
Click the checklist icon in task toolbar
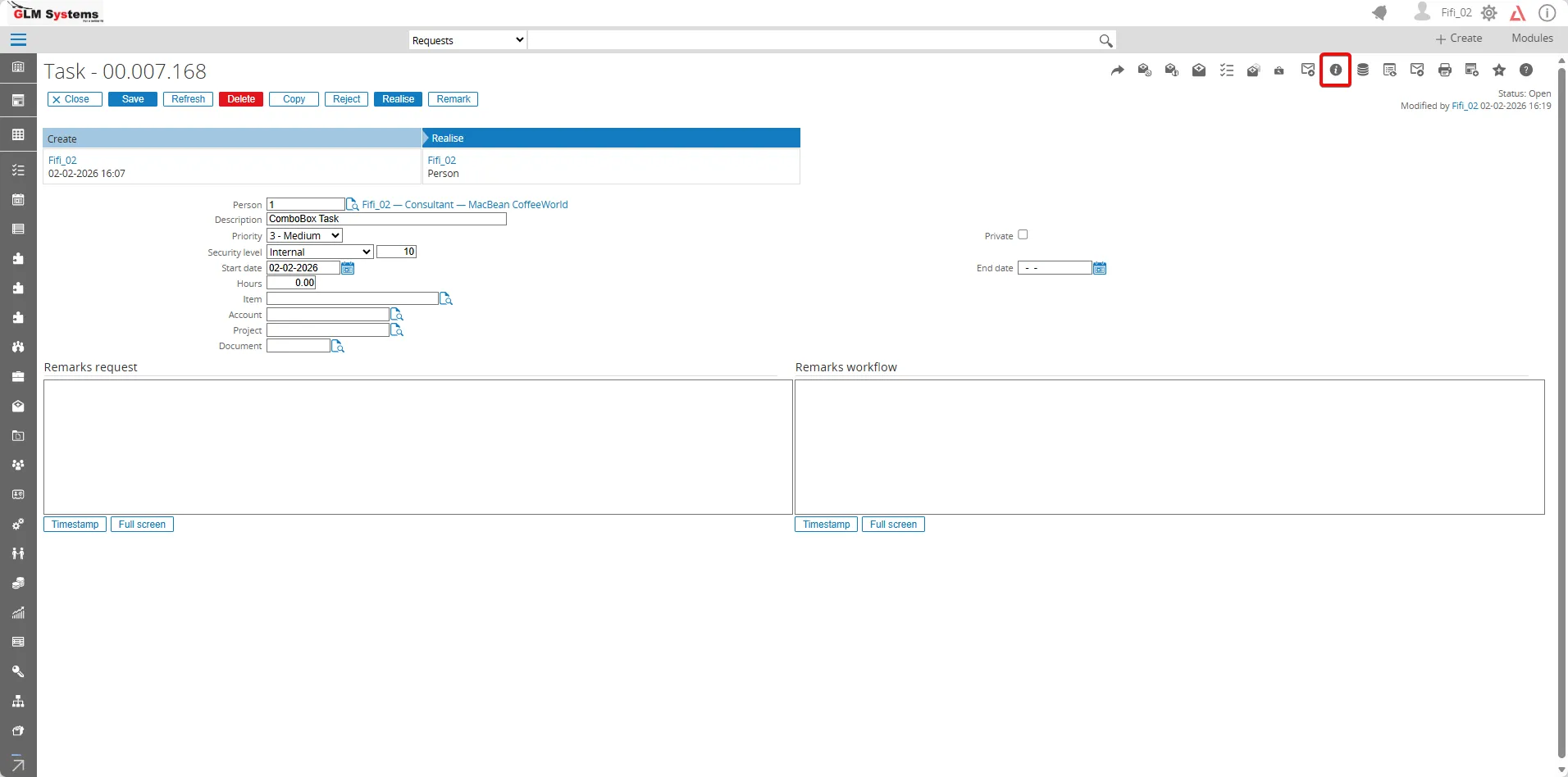point(1226,70)
